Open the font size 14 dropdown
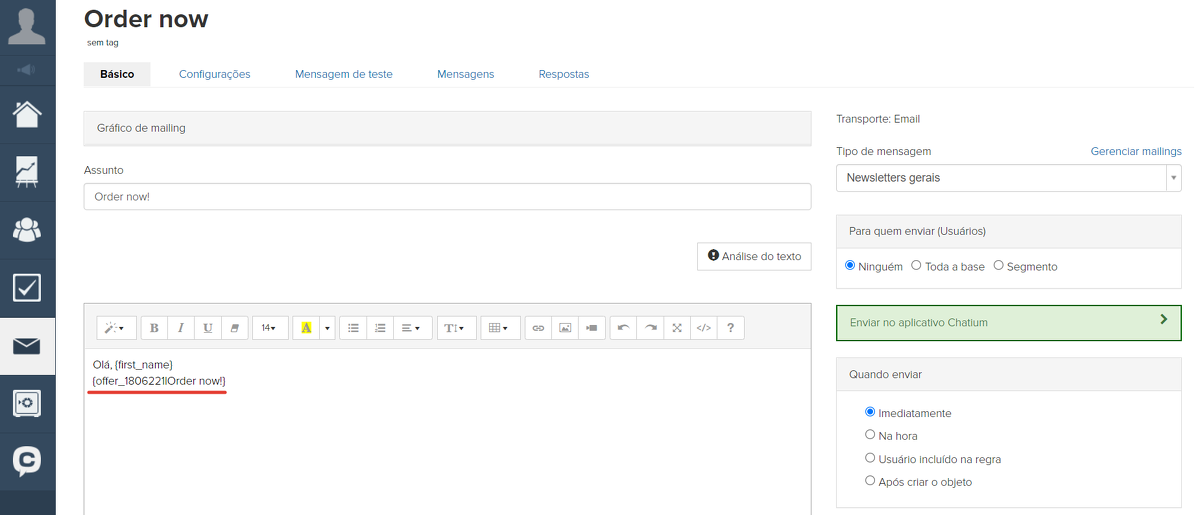Viewport: 1200px width, 515px height. [269, 328]
